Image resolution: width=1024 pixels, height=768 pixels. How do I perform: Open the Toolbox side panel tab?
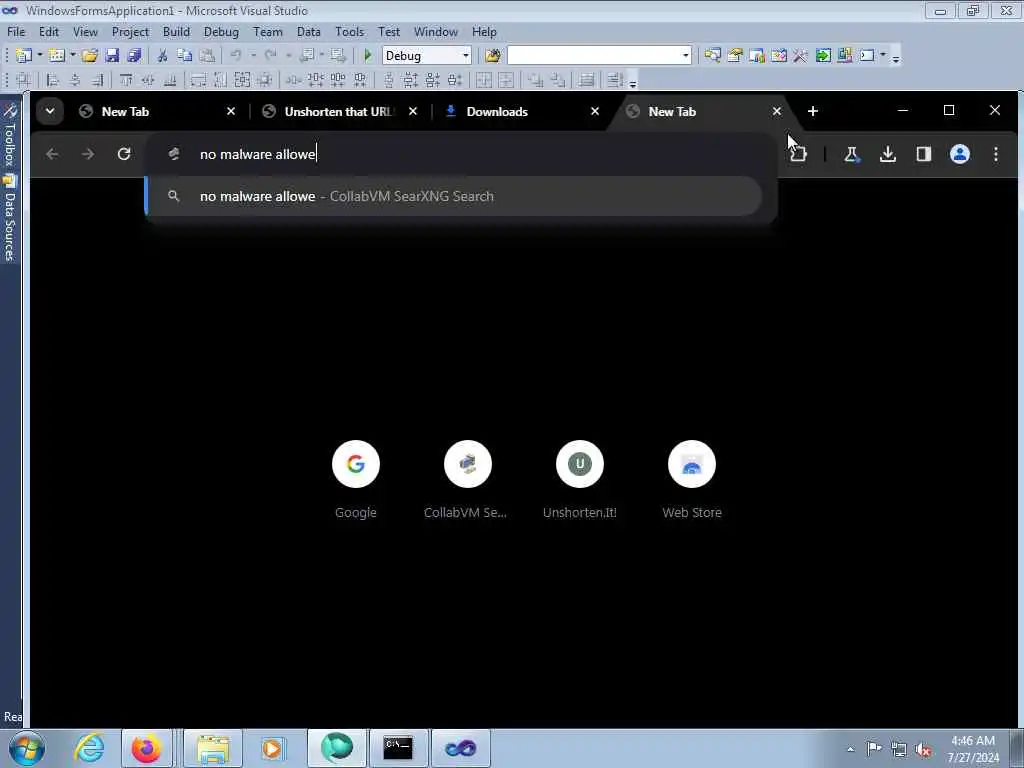pos(9,134)
